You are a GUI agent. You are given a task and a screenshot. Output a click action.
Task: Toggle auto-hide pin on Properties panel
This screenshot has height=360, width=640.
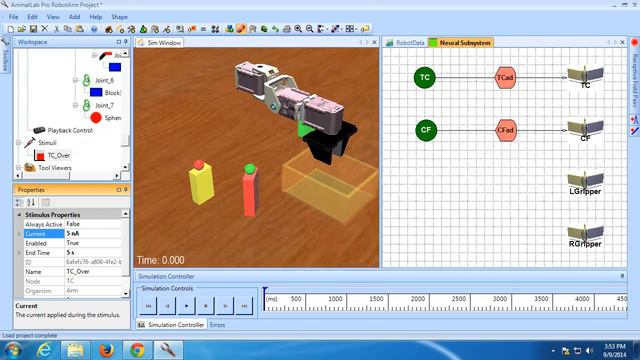point(126,190)
